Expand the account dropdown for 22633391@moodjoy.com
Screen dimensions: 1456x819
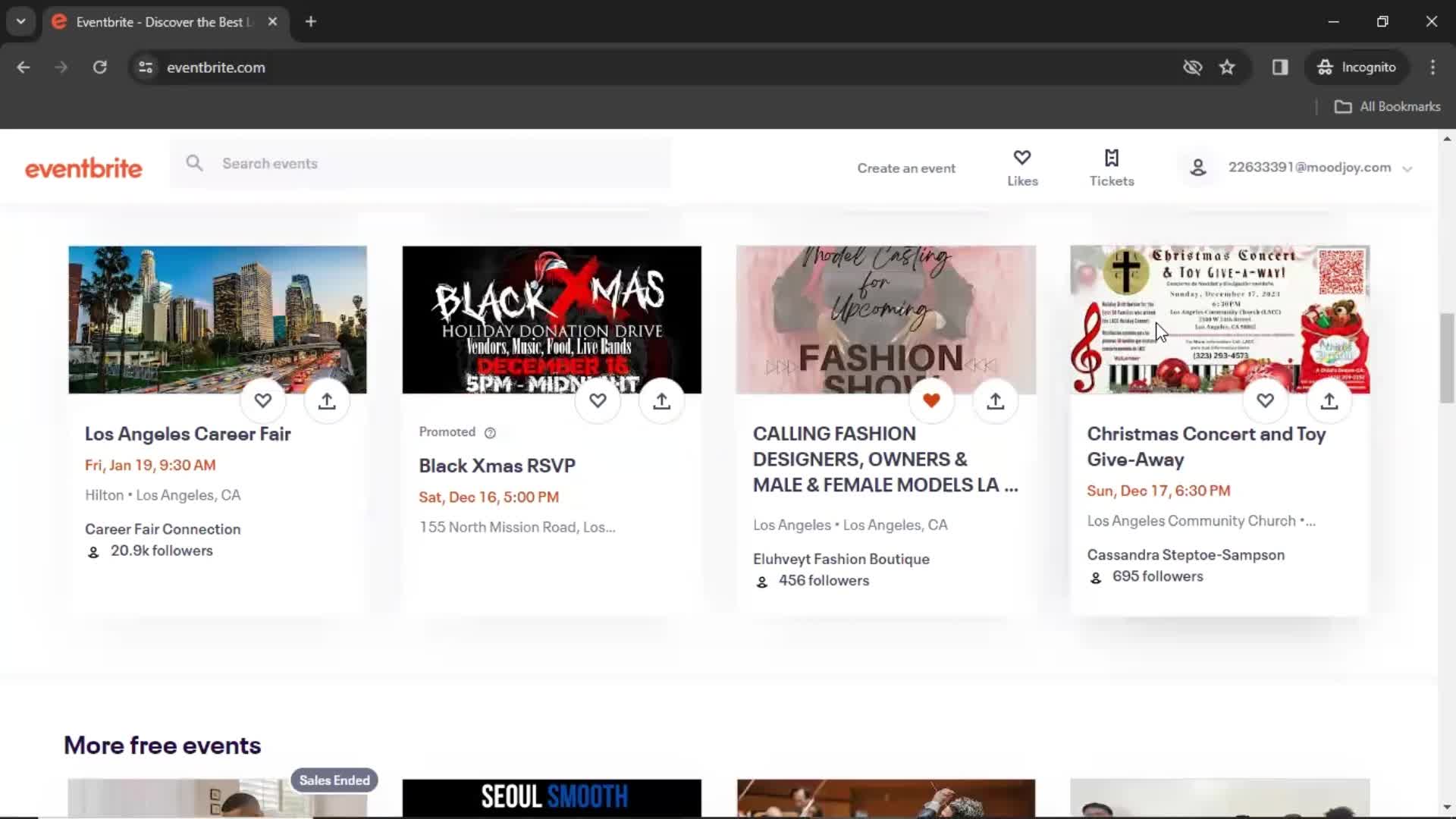tap(1407, 168)
